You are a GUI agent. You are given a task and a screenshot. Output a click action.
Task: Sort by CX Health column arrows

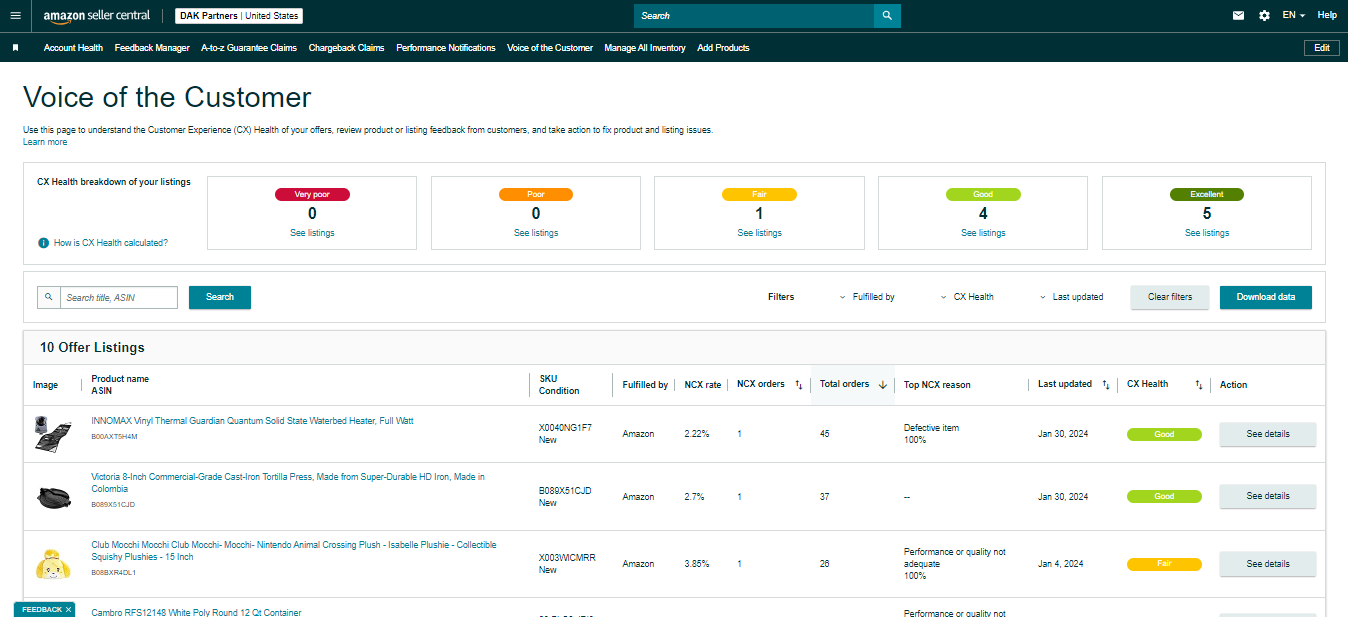(x=1199, y=385)
